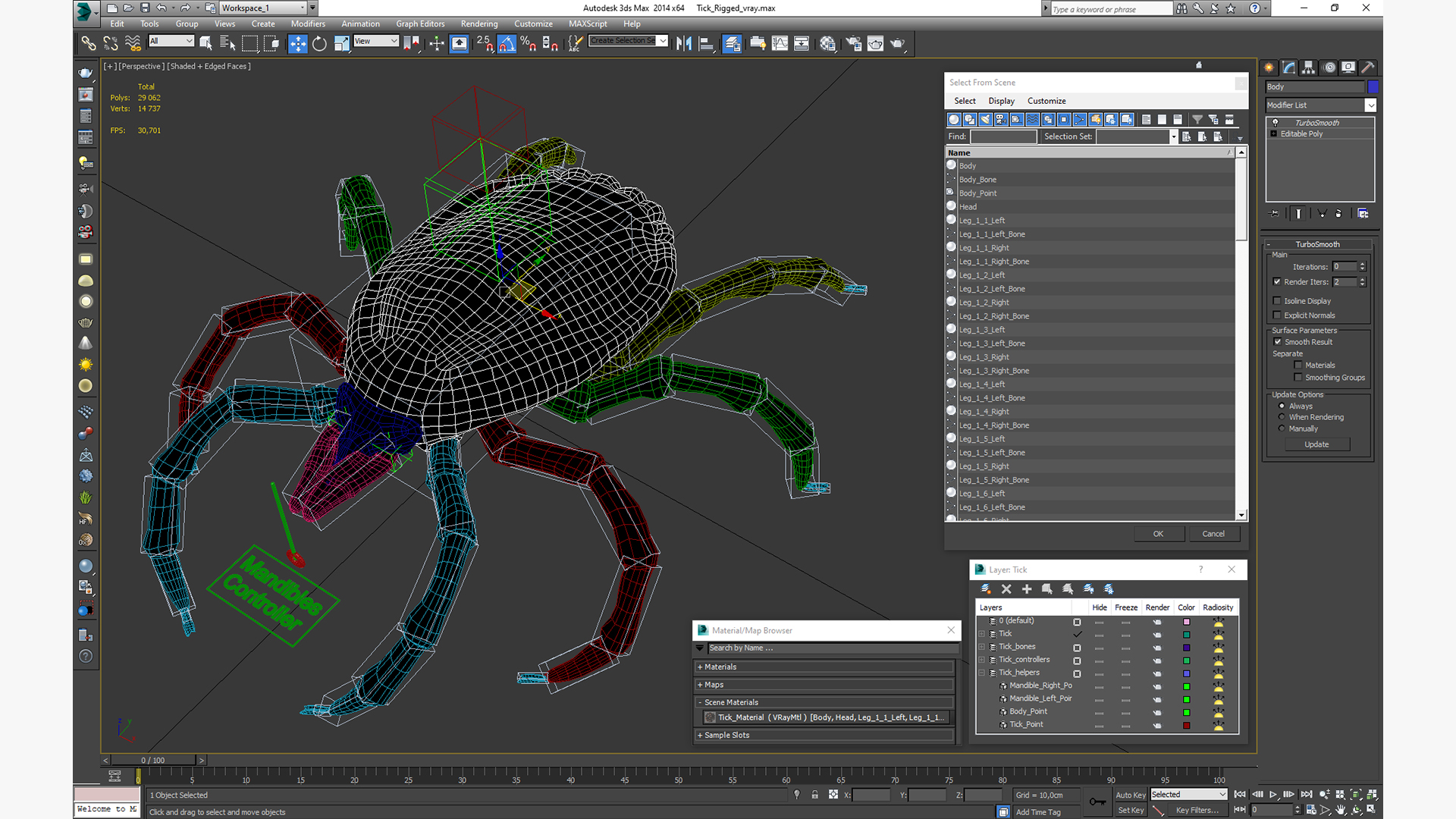Open the Selection Set dropdown in Select From Scene
Image resolution: width=1456 pixels, height=819 pixels.
[1173, 136]
